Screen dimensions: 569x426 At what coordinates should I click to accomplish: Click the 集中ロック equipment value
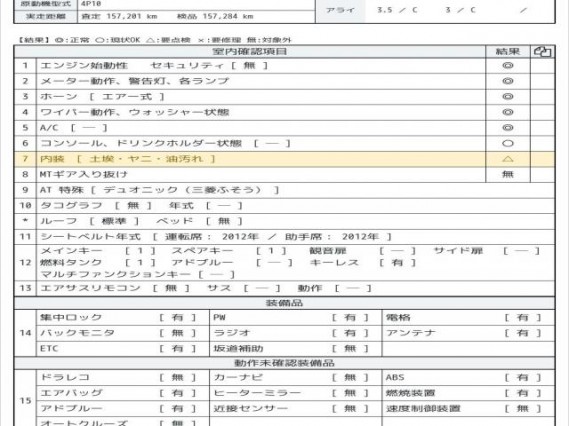click(177, 318)
